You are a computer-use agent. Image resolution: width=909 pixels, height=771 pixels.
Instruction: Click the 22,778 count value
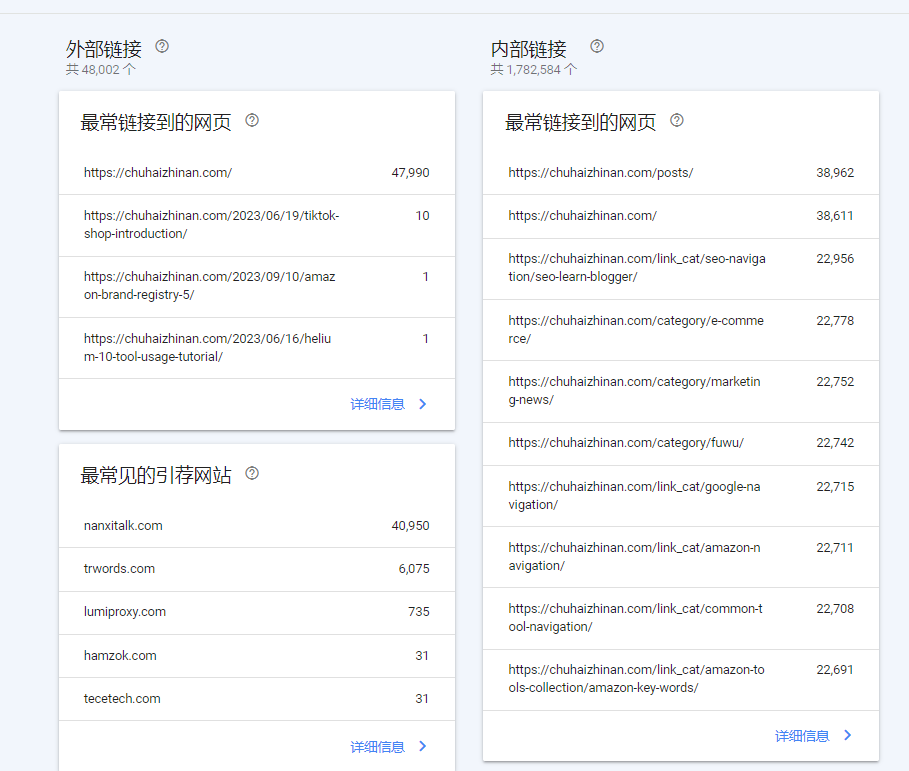tap(835, 321)
